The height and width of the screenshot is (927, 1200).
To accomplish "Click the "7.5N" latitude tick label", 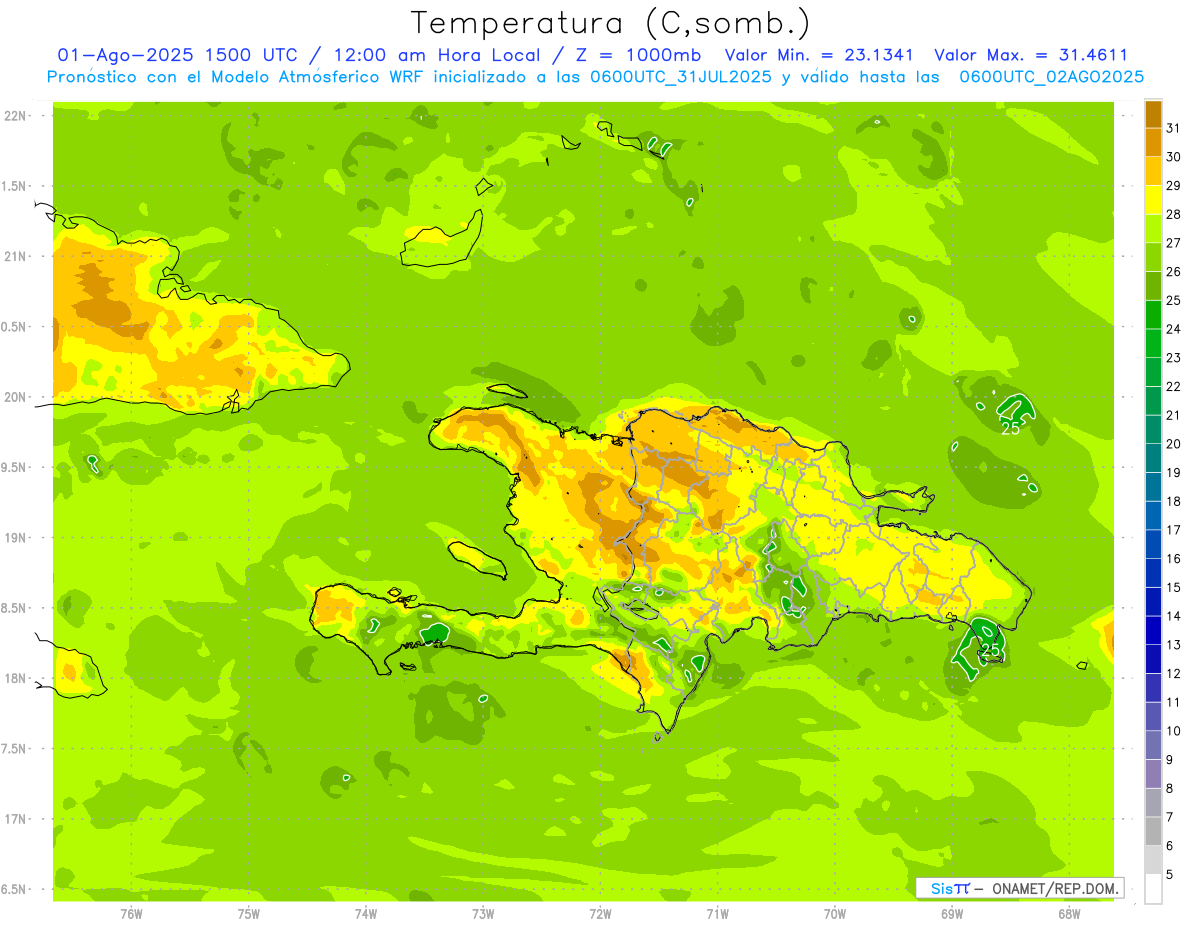I will (x=15, y=749).
